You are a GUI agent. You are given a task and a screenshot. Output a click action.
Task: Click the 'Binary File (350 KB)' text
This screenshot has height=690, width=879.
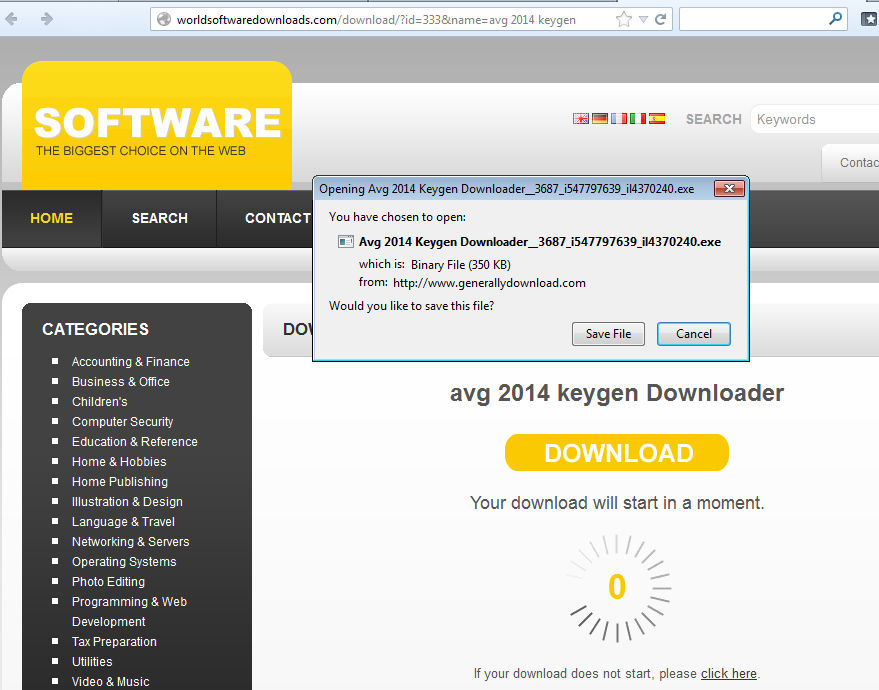461,265
